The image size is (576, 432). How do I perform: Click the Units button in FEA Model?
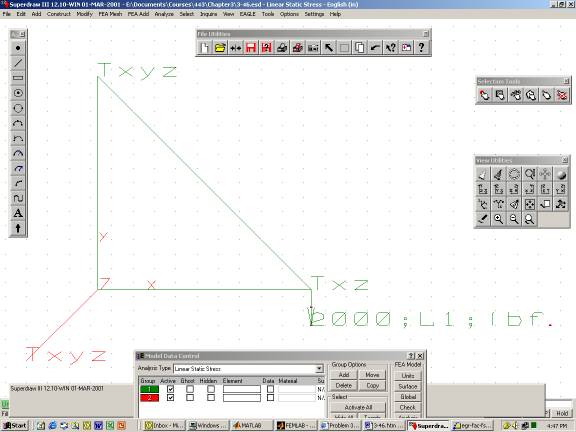point(407,376)
